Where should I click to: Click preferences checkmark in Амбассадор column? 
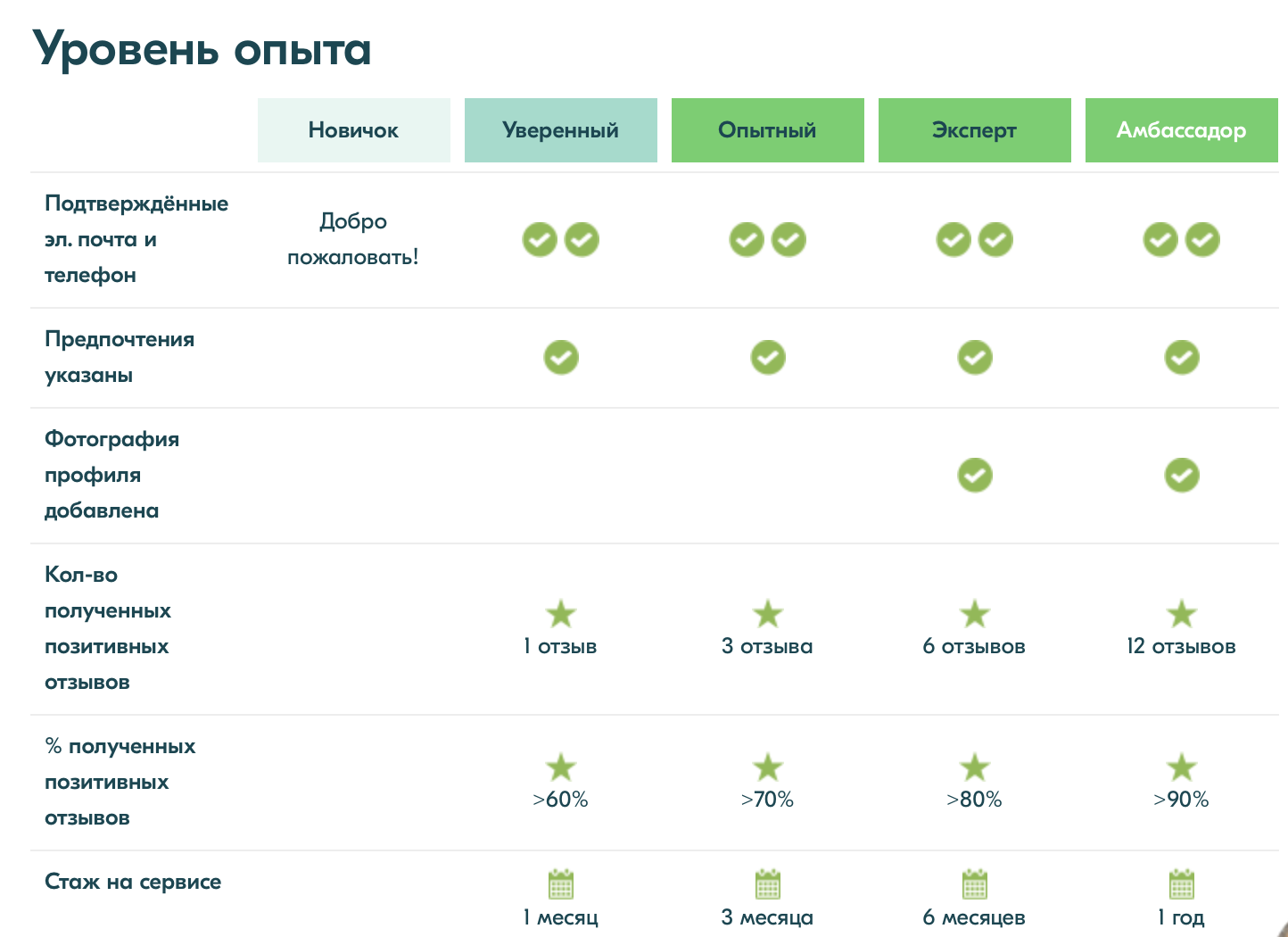(x=1182, y=358)
